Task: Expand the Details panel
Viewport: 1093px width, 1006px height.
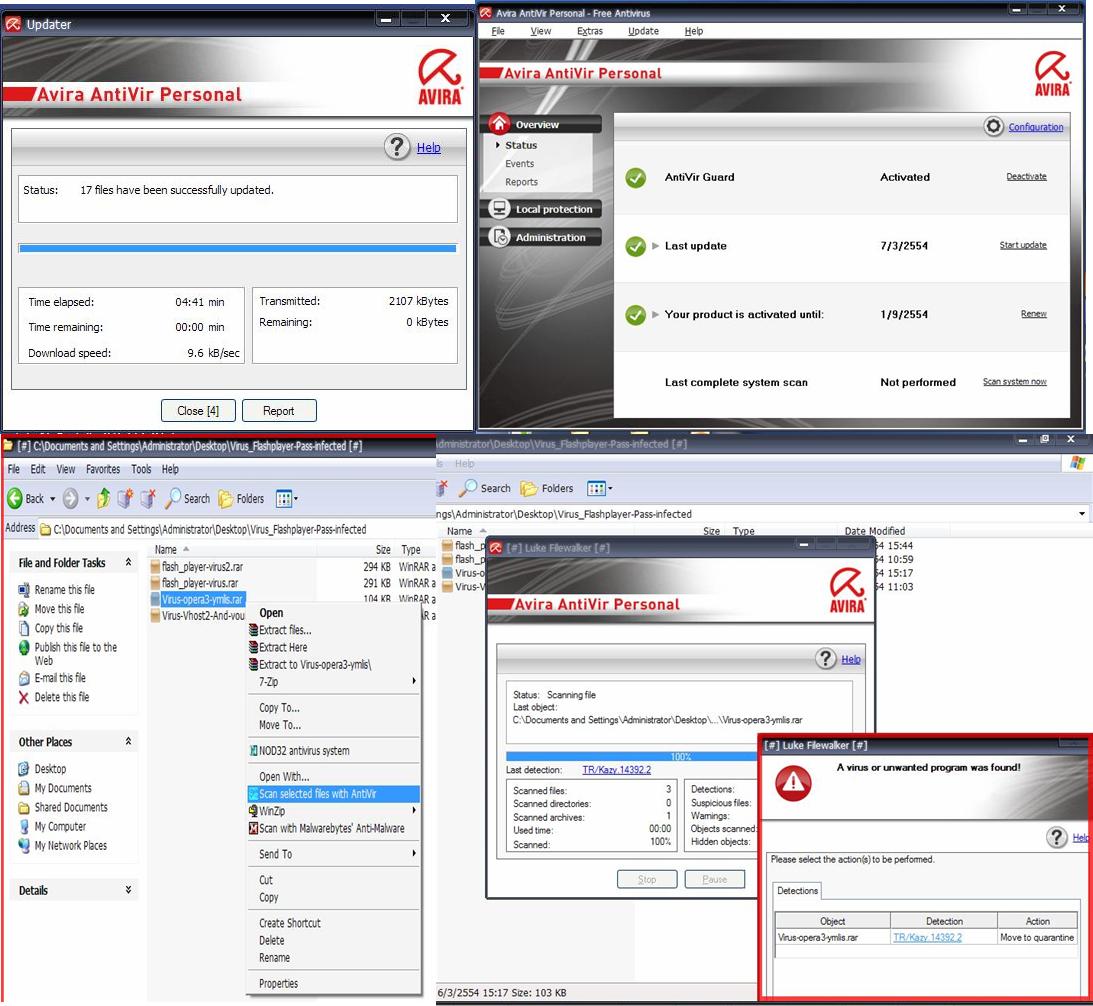Action: [x=128, y=890]
